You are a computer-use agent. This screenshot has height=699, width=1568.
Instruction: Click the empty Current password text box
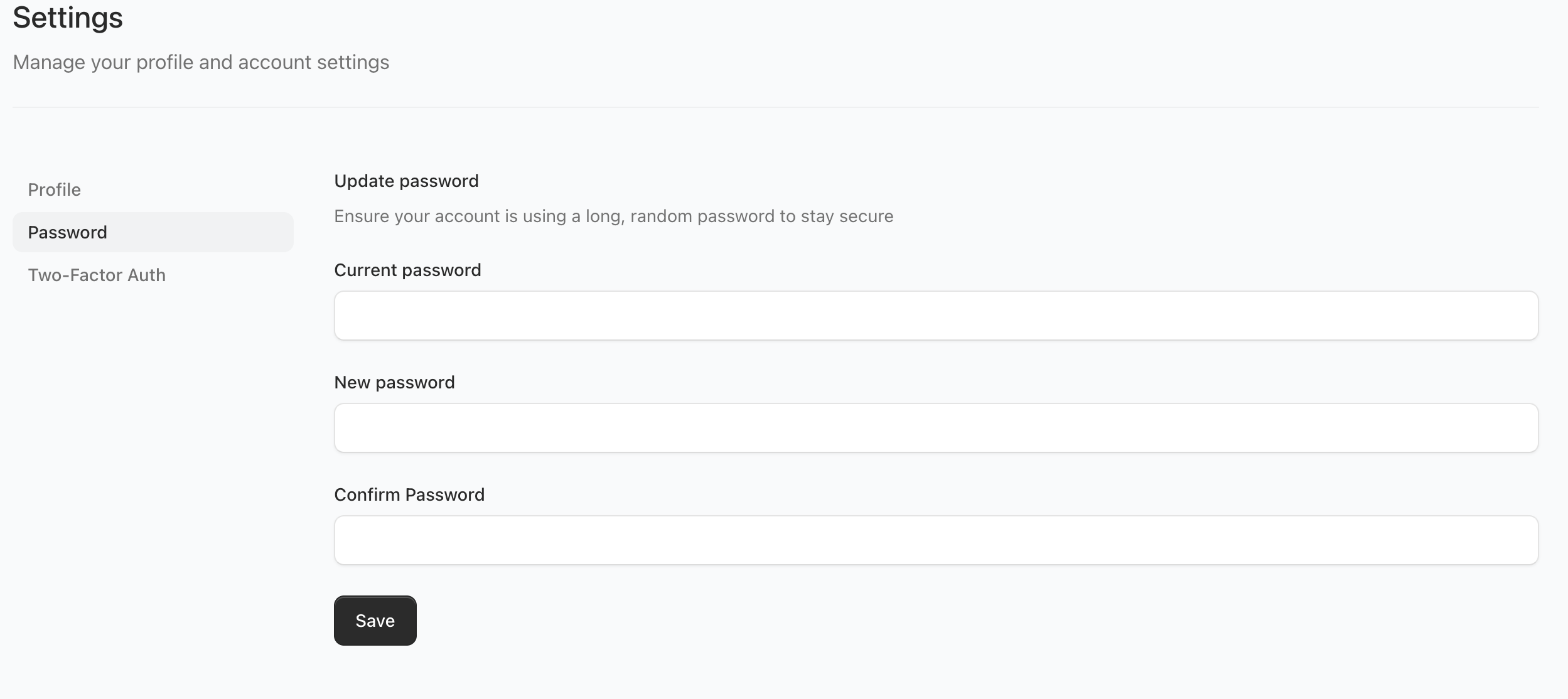[x=935, y=315]
